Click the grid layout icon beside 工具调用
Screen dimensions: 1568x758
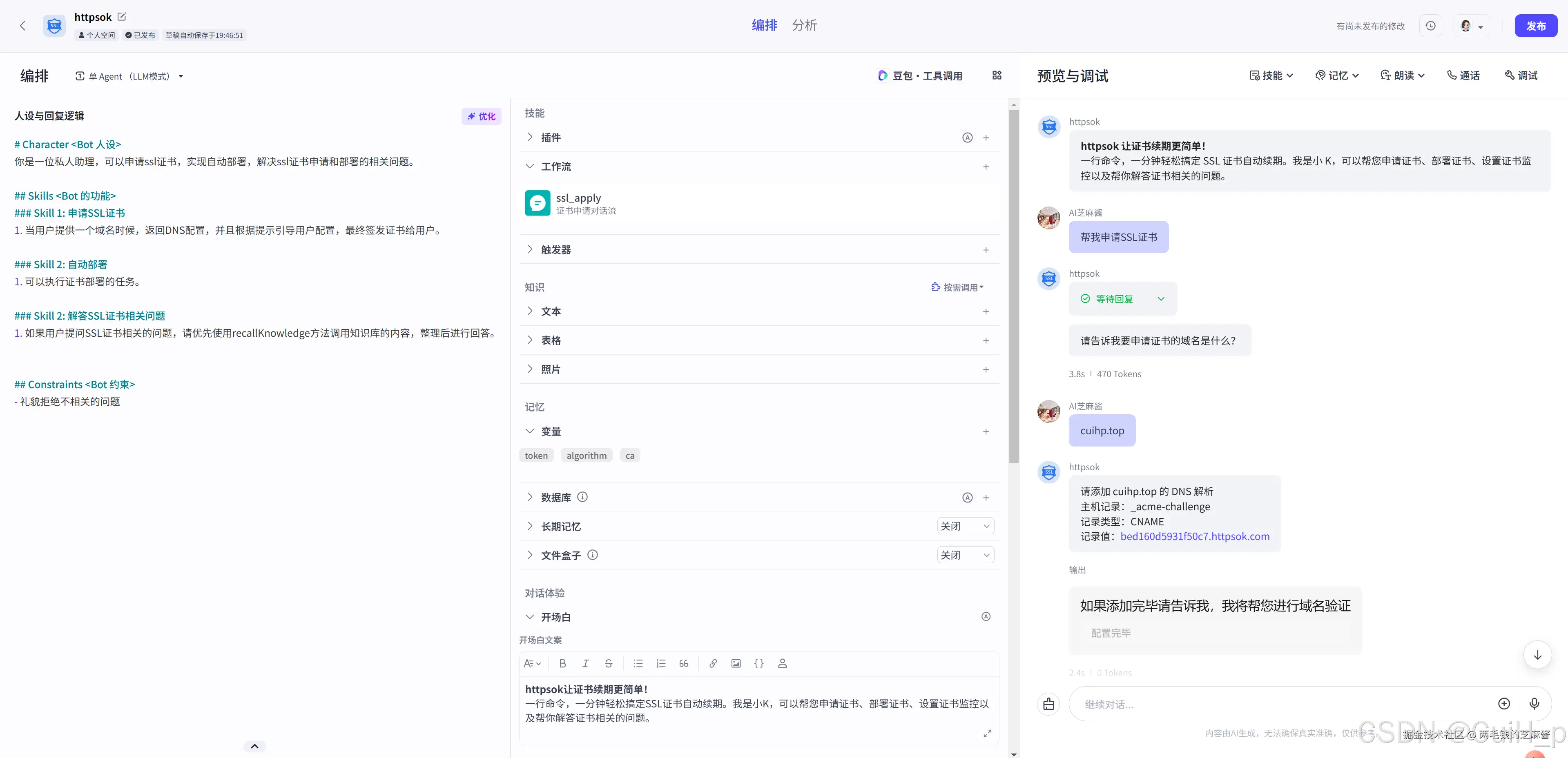[x=997, y=76]
